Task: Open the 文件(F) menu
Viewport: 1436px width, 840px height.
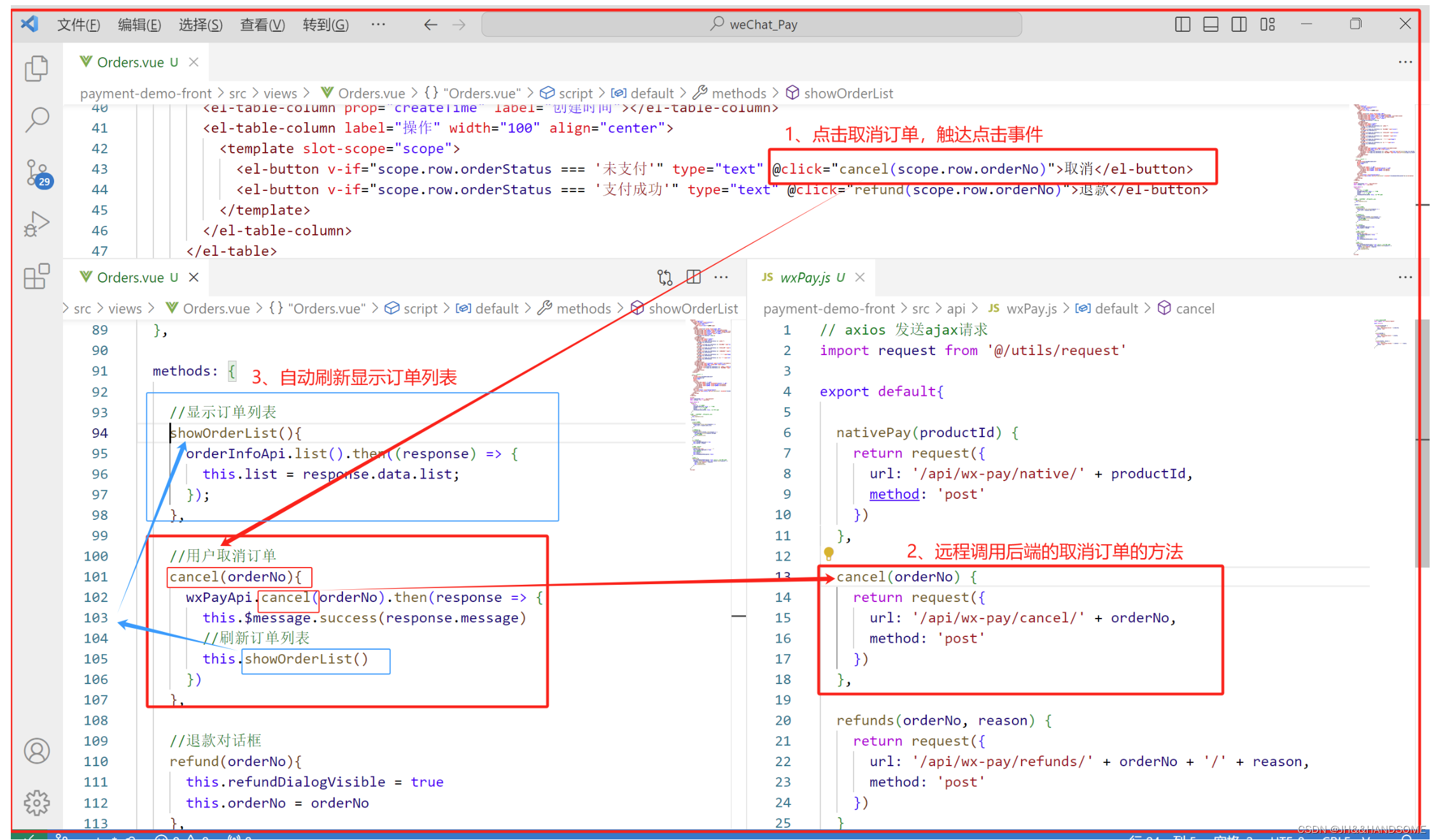Action: 78,24
